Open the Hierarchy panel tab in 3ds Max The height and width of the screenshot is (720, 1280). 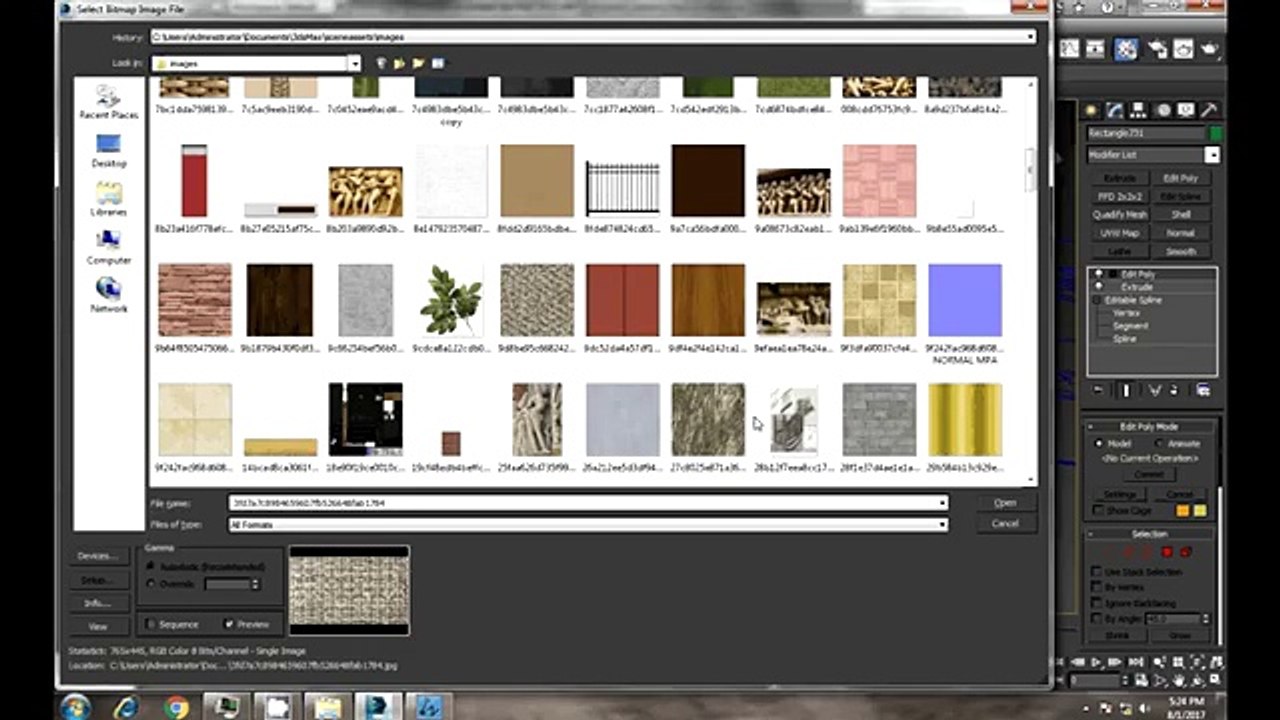(x=1139, y=110)
